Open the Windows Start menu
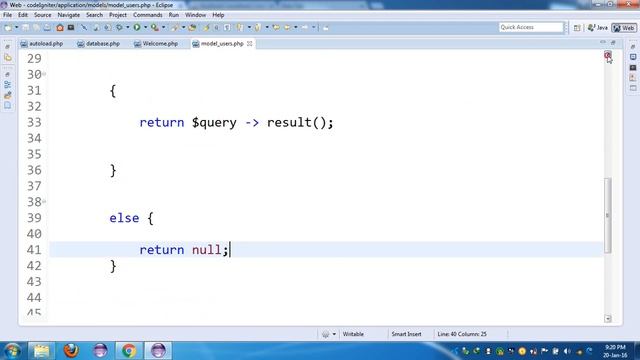640x360 pixels. [x=12, y=351]
